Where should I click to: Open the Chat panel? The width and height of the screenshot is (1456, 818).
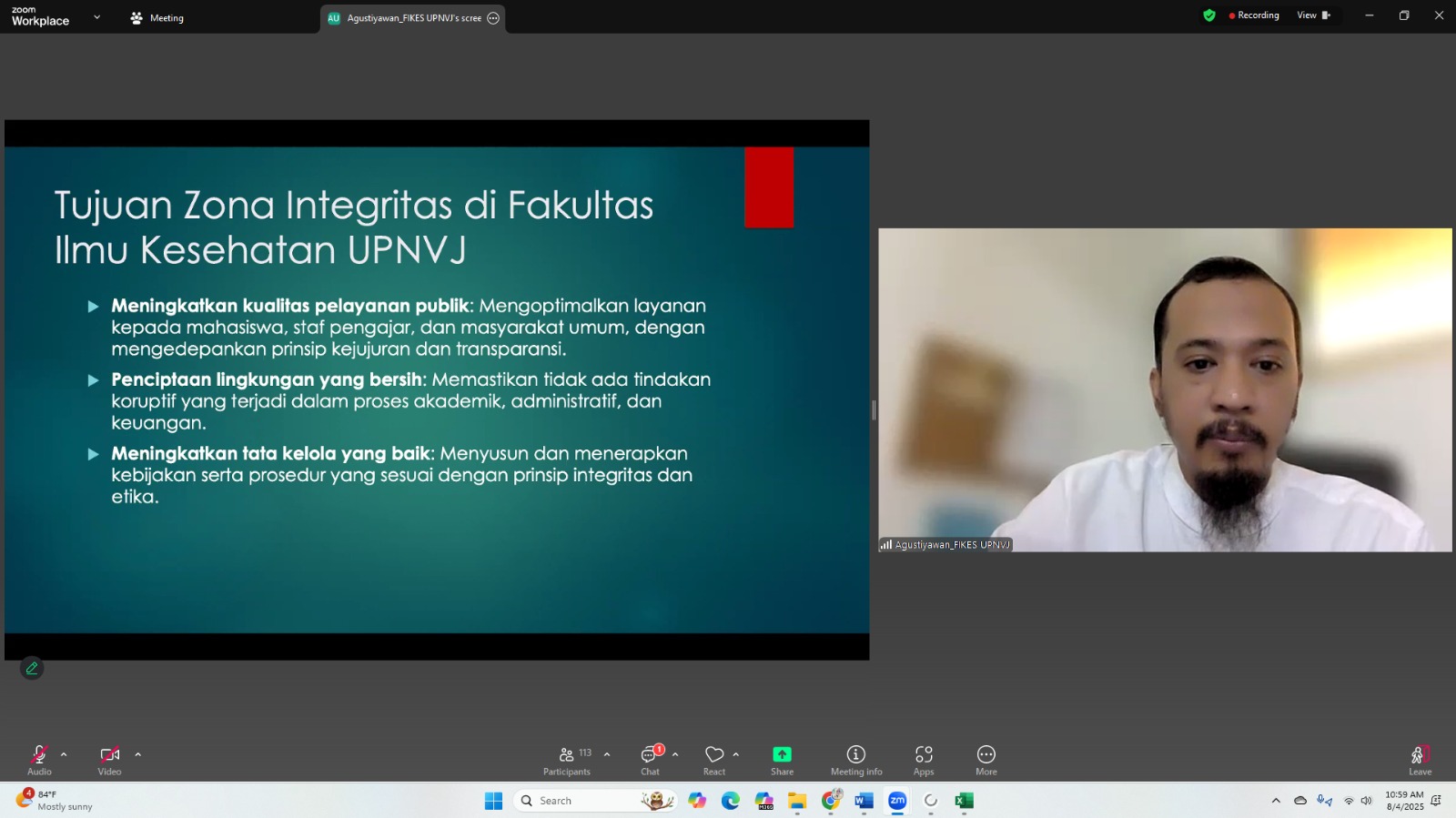click(x=650, y=760)
